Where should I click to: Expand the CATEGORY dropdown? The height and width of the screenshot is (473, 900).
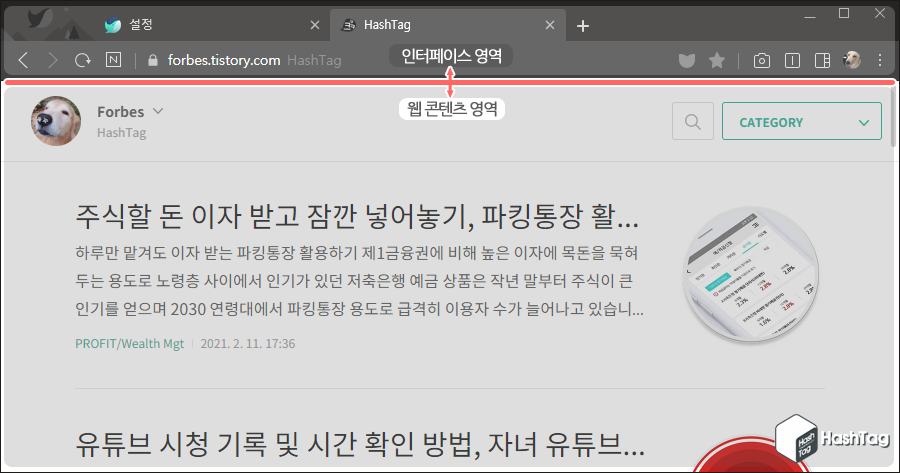802,121
